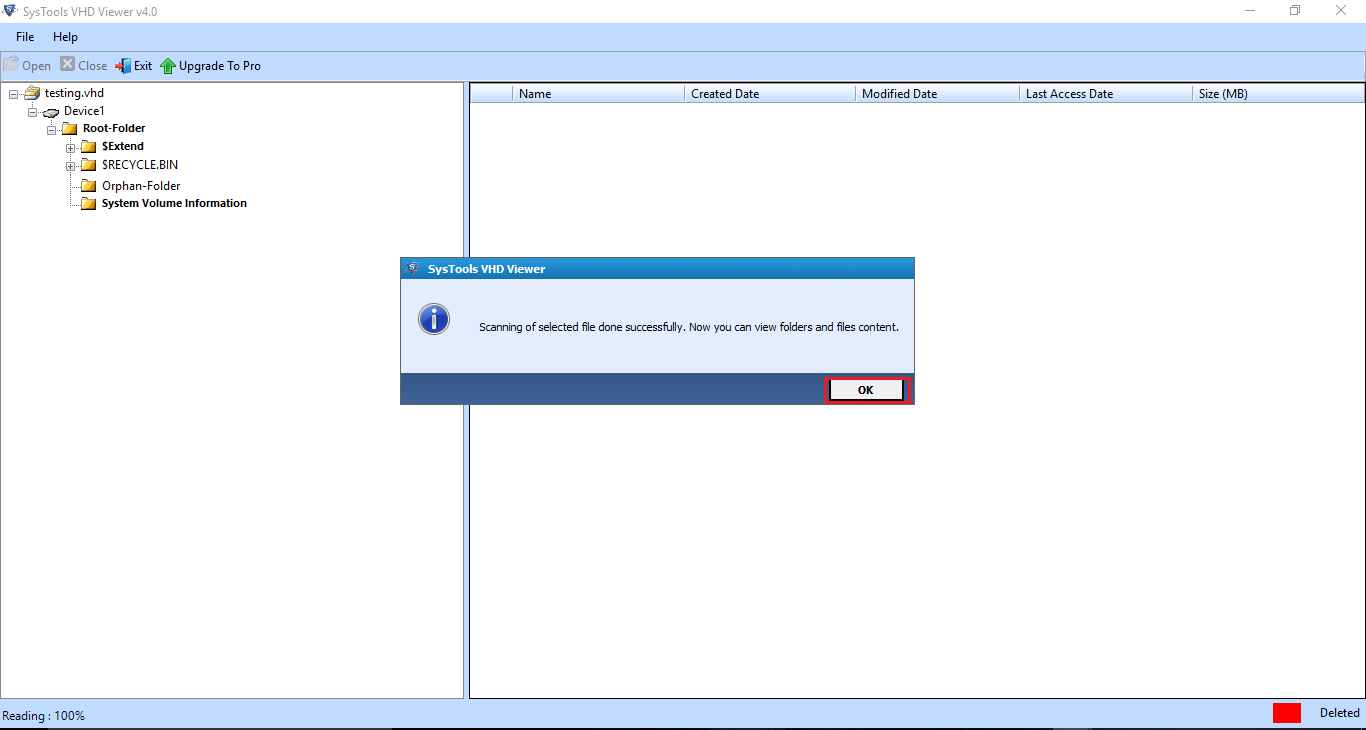The width and height of the screenshot is (1366, 730).
Task: Click the Deleted legend label
Action: 1340,713
